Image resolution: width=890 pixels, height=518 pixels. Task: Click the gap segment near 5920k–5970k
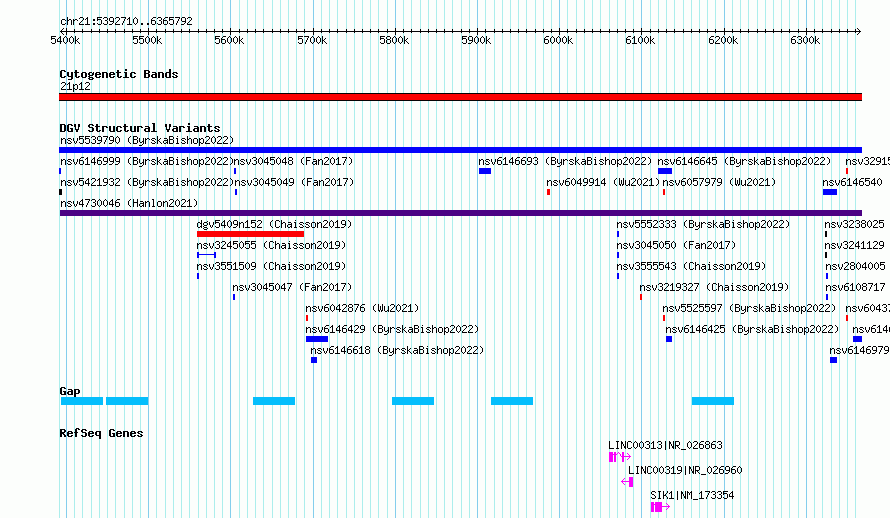[x=512, y=401]
